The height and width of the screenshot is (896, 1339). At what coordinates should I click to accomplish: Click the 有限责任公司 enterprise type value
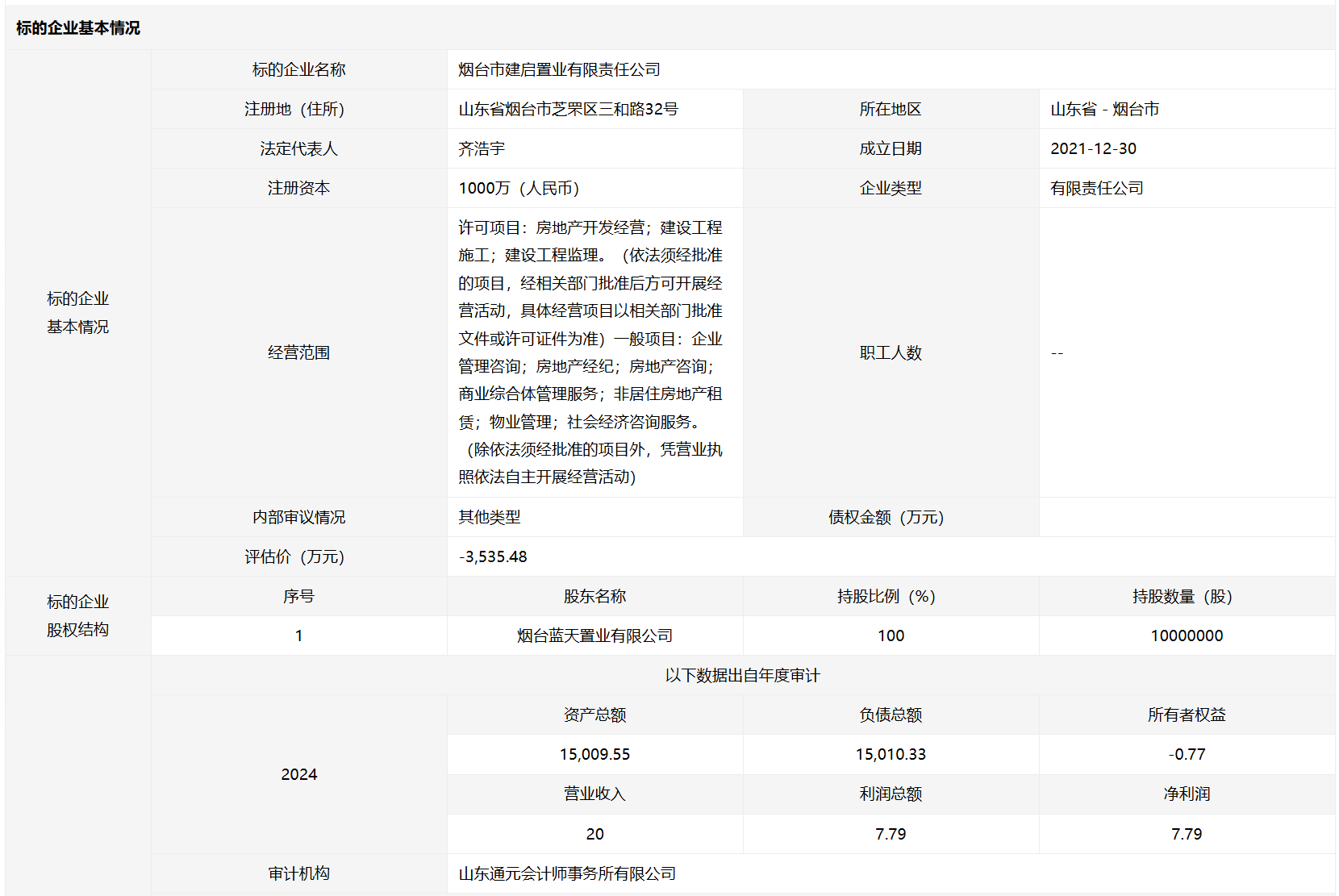pos(1096,189)
